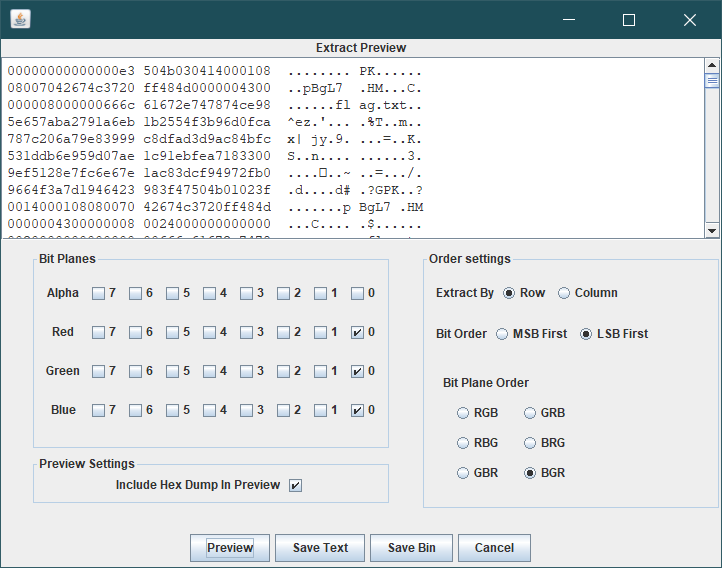Check the Alpha bit plane 0 box
Viewport: 722px width, 568px height.
click(x=357, y=293)
